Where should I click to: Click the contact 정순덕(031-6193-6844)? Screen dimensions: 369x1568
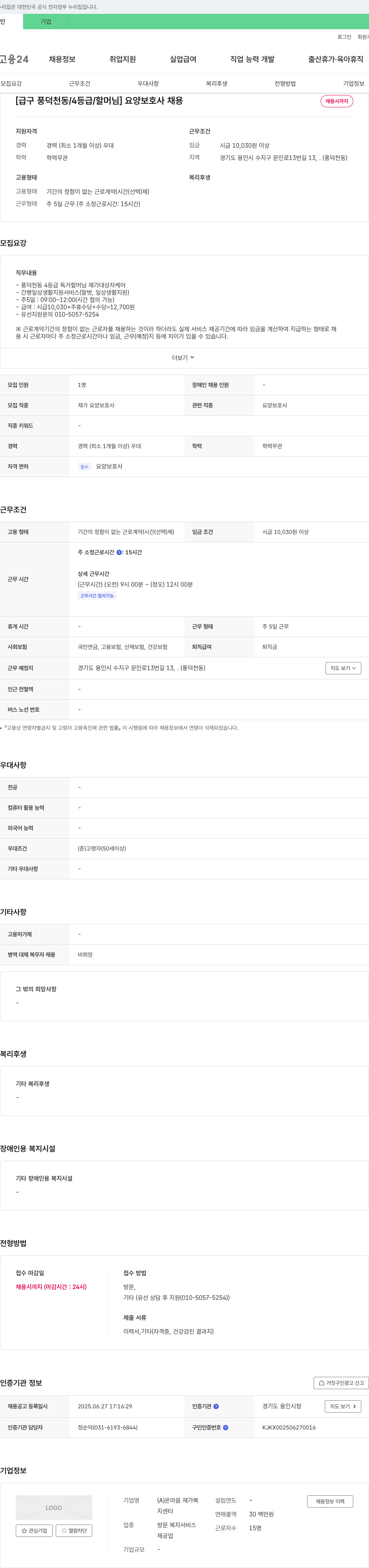coord(108,1427)
